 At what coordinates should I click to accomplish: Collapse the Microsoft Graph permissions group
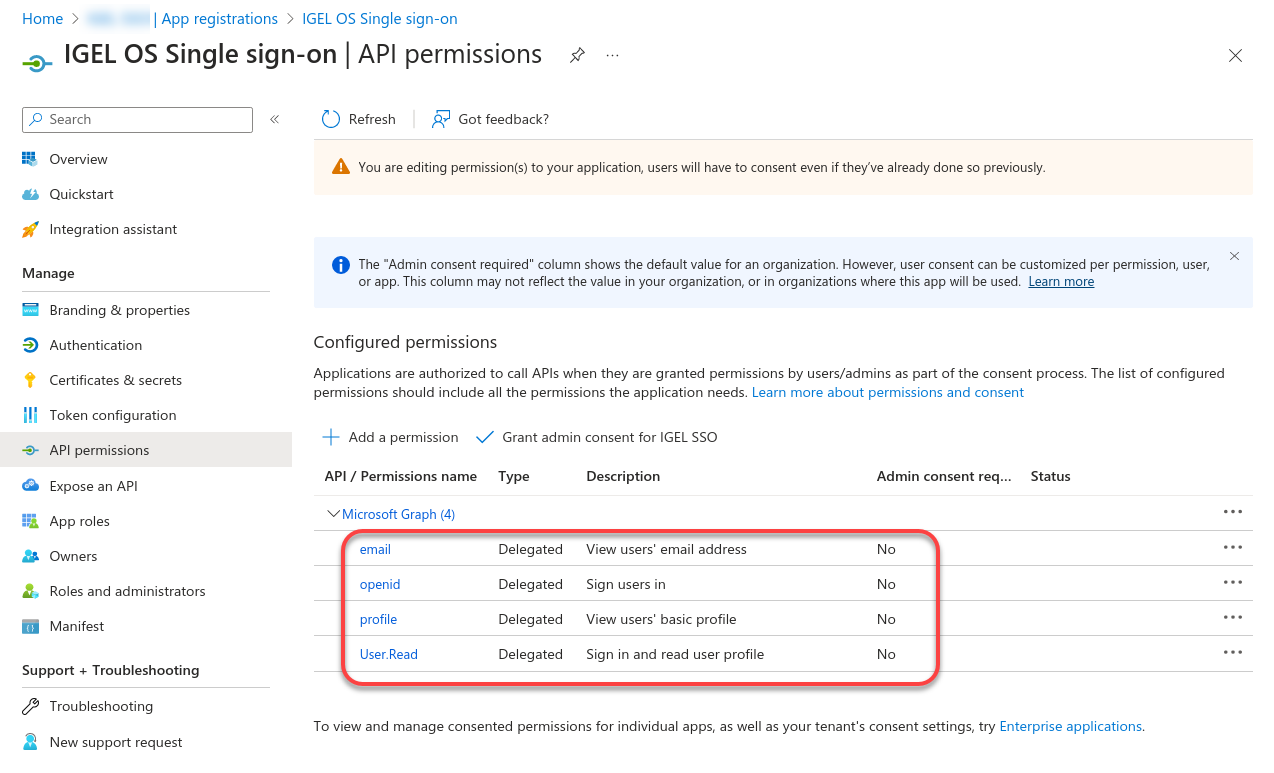333,514
